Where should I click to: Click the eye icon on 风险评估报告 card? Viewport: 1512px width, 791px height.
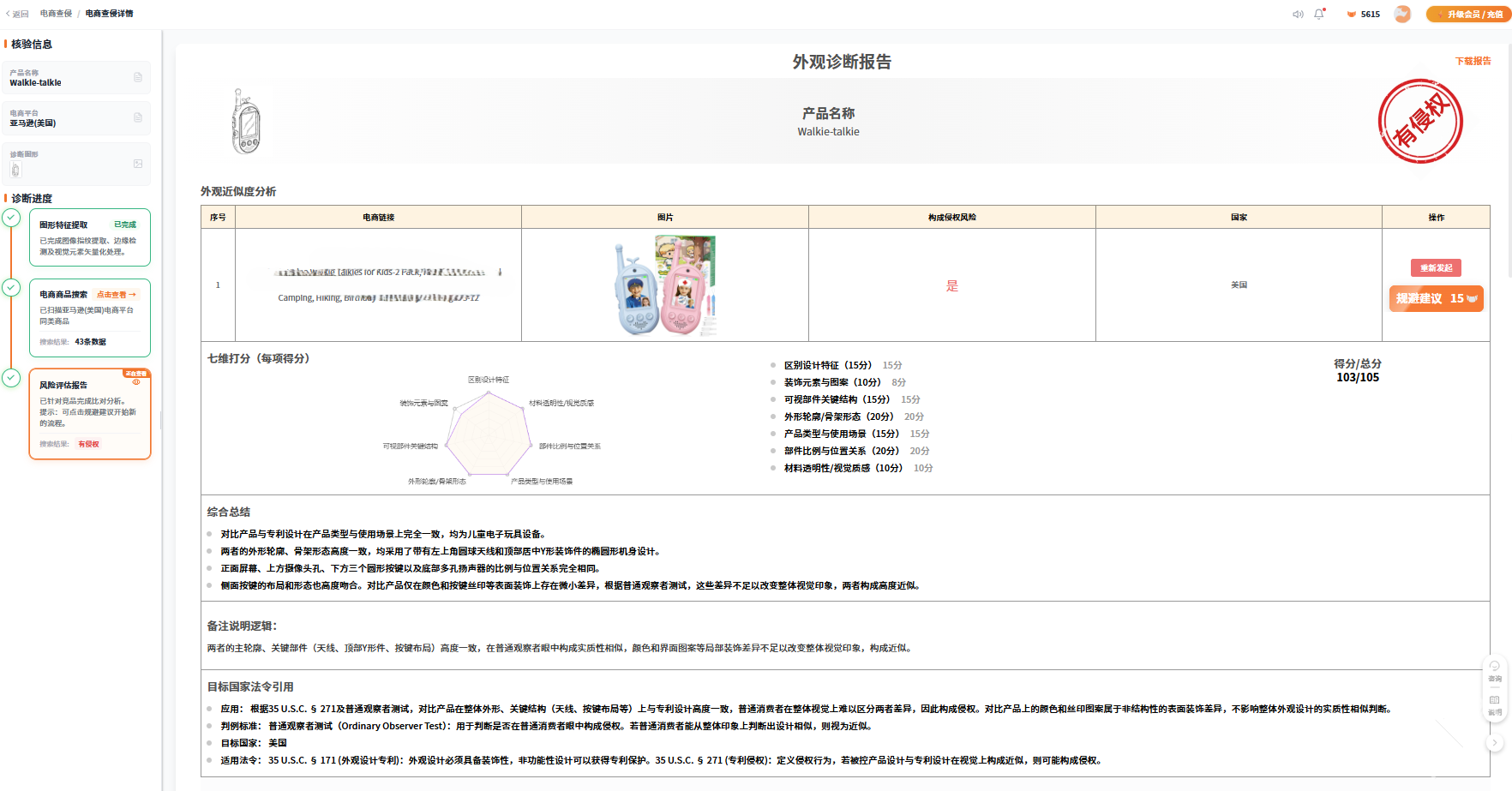[136, 381]
